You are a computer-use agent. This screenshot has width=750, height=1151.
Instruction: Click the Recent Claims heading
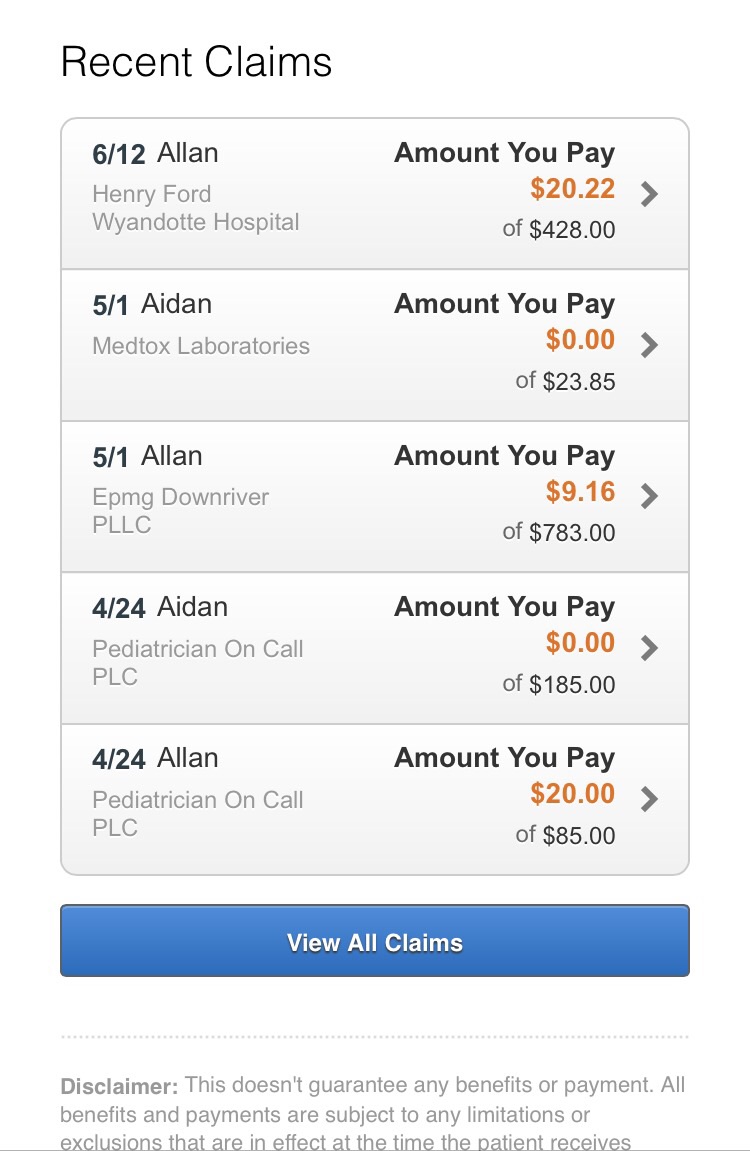point(196,62)
